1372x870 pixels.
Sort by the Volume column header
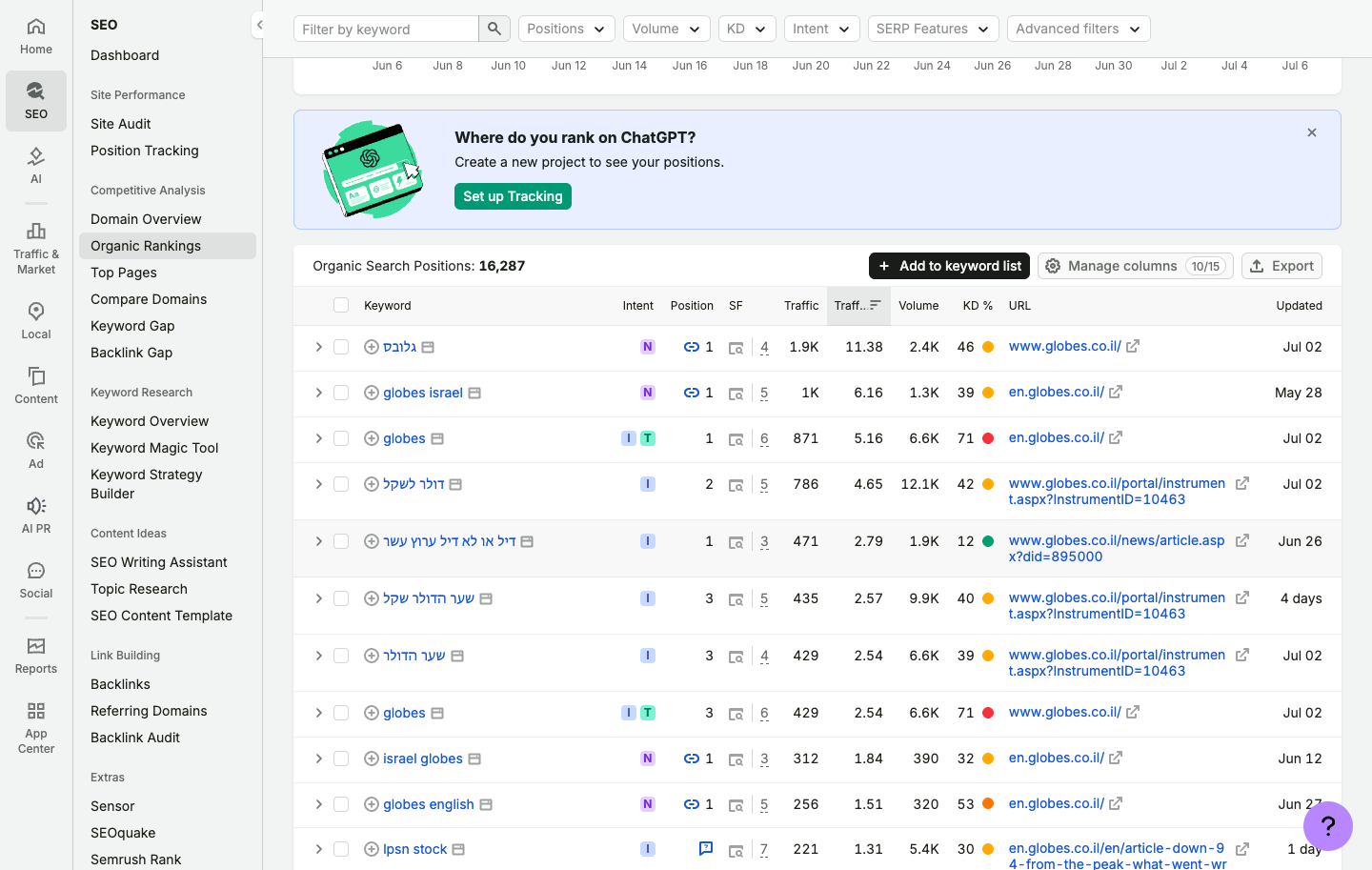[x=918, y=306]
